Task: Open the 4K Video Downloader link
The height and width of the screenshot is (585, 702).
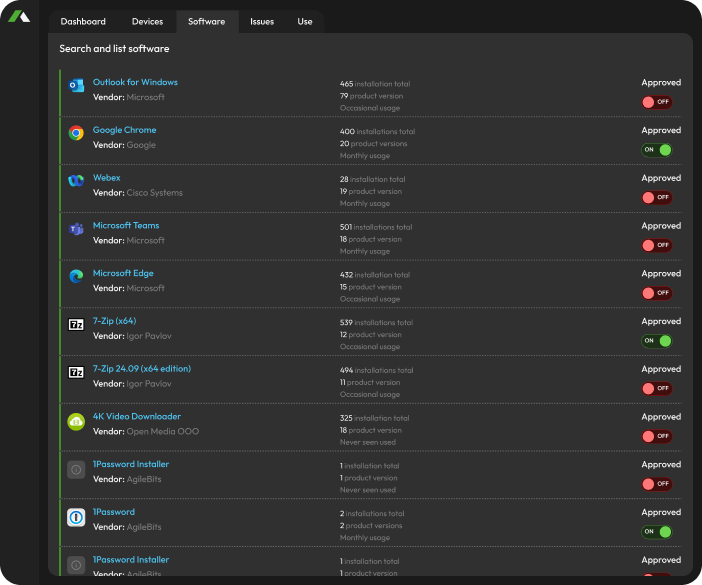Action: 137,416
